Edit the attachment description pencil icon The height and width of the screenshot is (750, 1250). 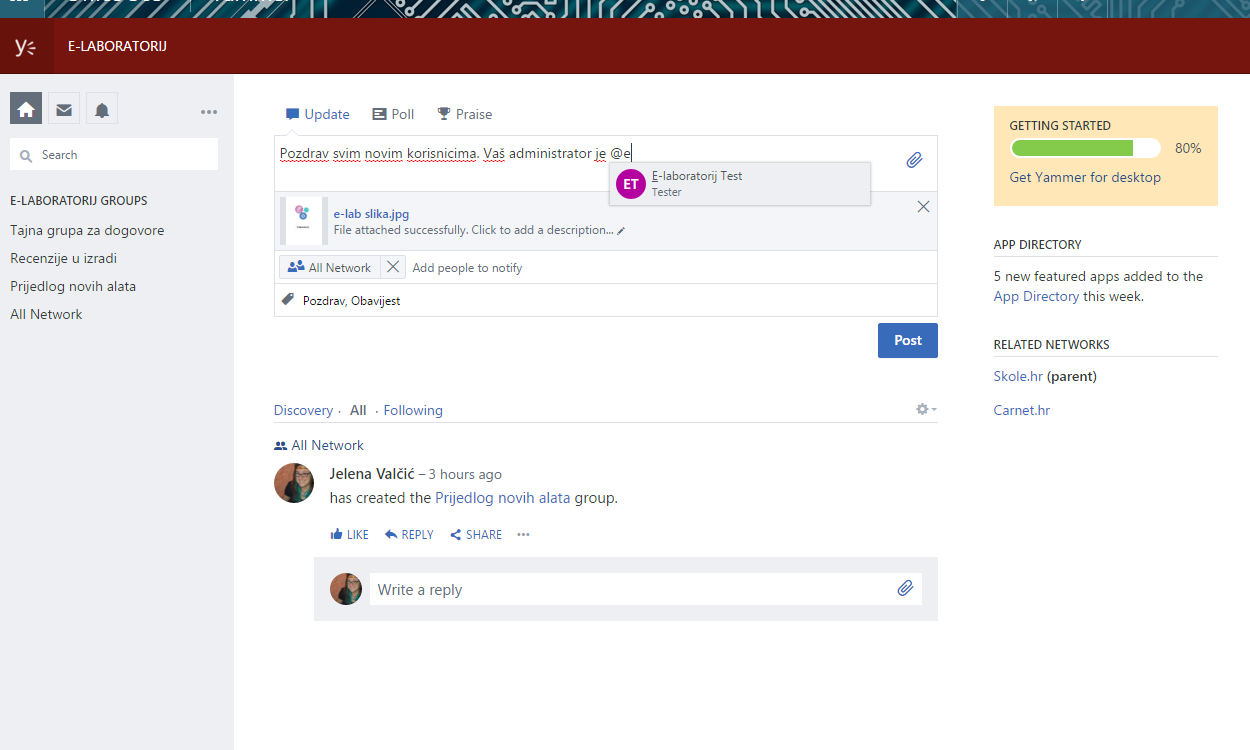coord(621,230)
